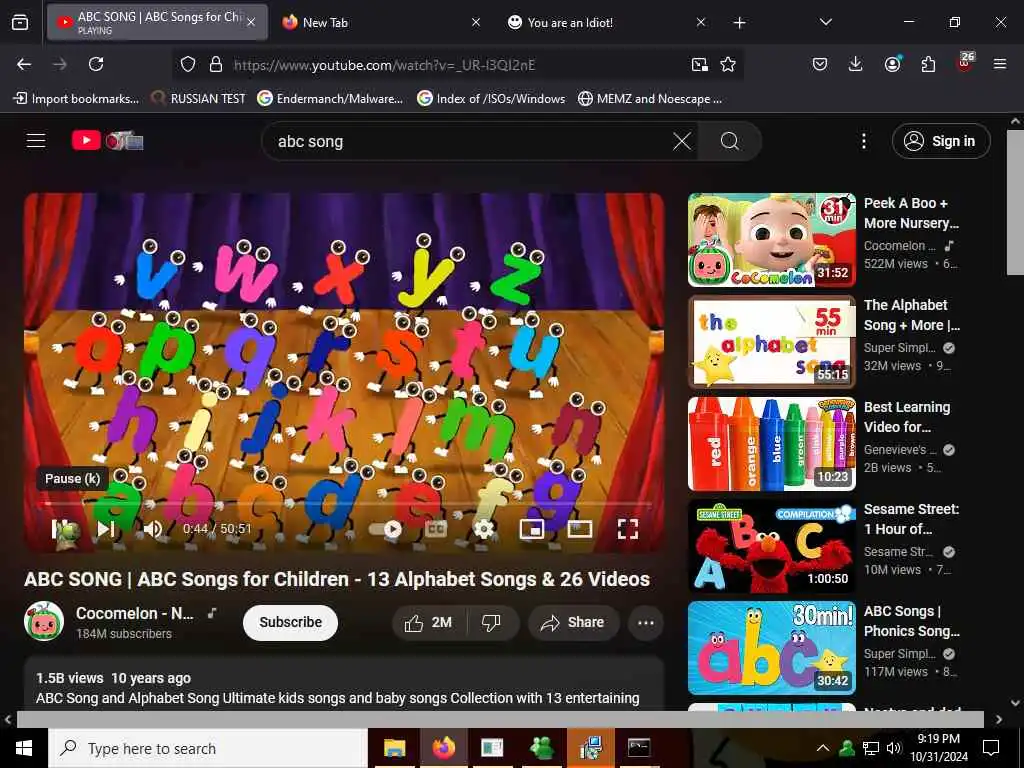The width and height of the screenshot is (1024, 768).
Task: Open the Endermanch/Malware bookmark
Action: coord(330,99)
